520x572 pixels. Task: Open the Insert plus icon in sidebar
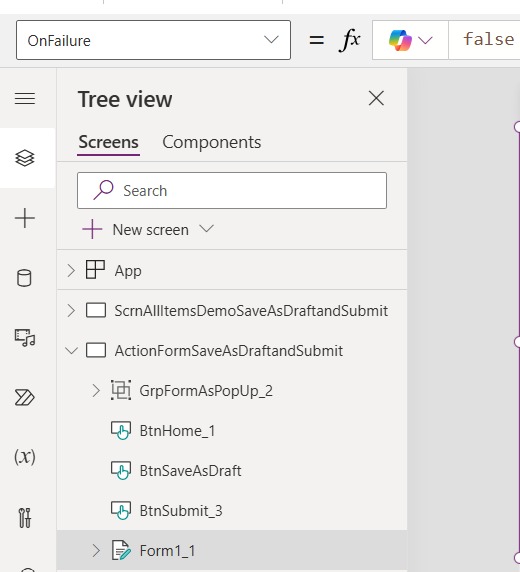25,218
